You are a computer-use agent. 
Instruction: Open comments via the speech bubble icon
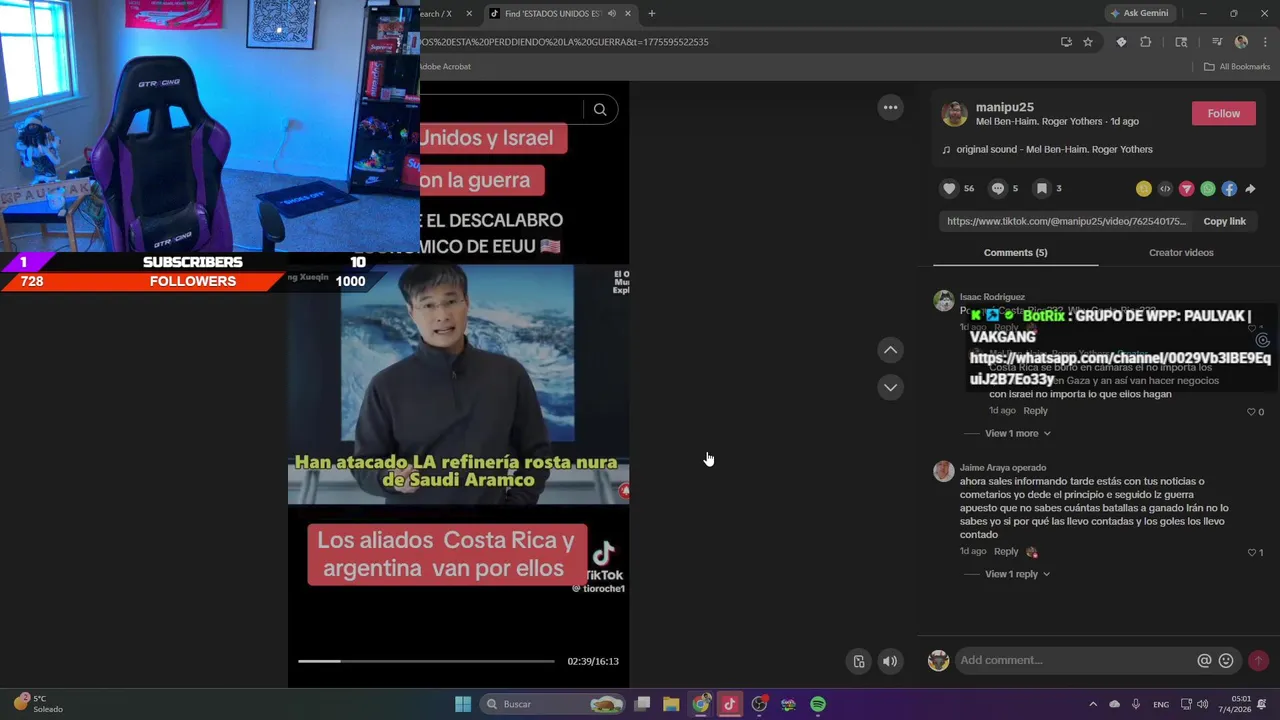pos(997,188)
